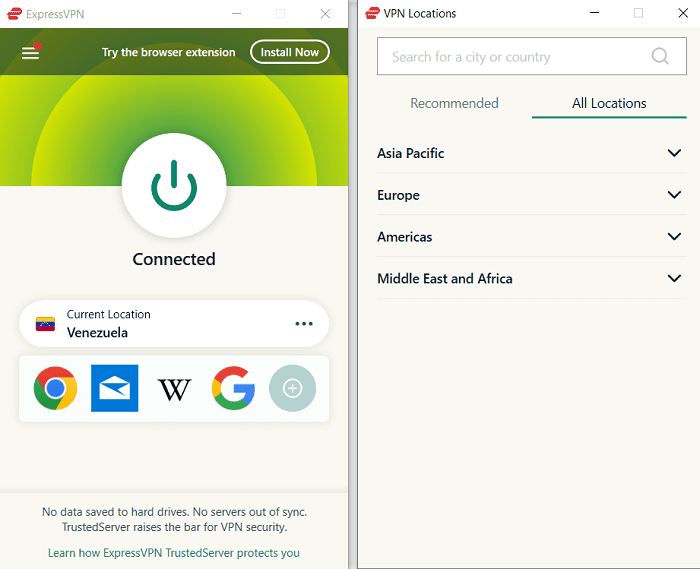The height and width of the screenshot is (569, 700).
Task: Open the Google shortcut icon
Action: tap(233, 388)
